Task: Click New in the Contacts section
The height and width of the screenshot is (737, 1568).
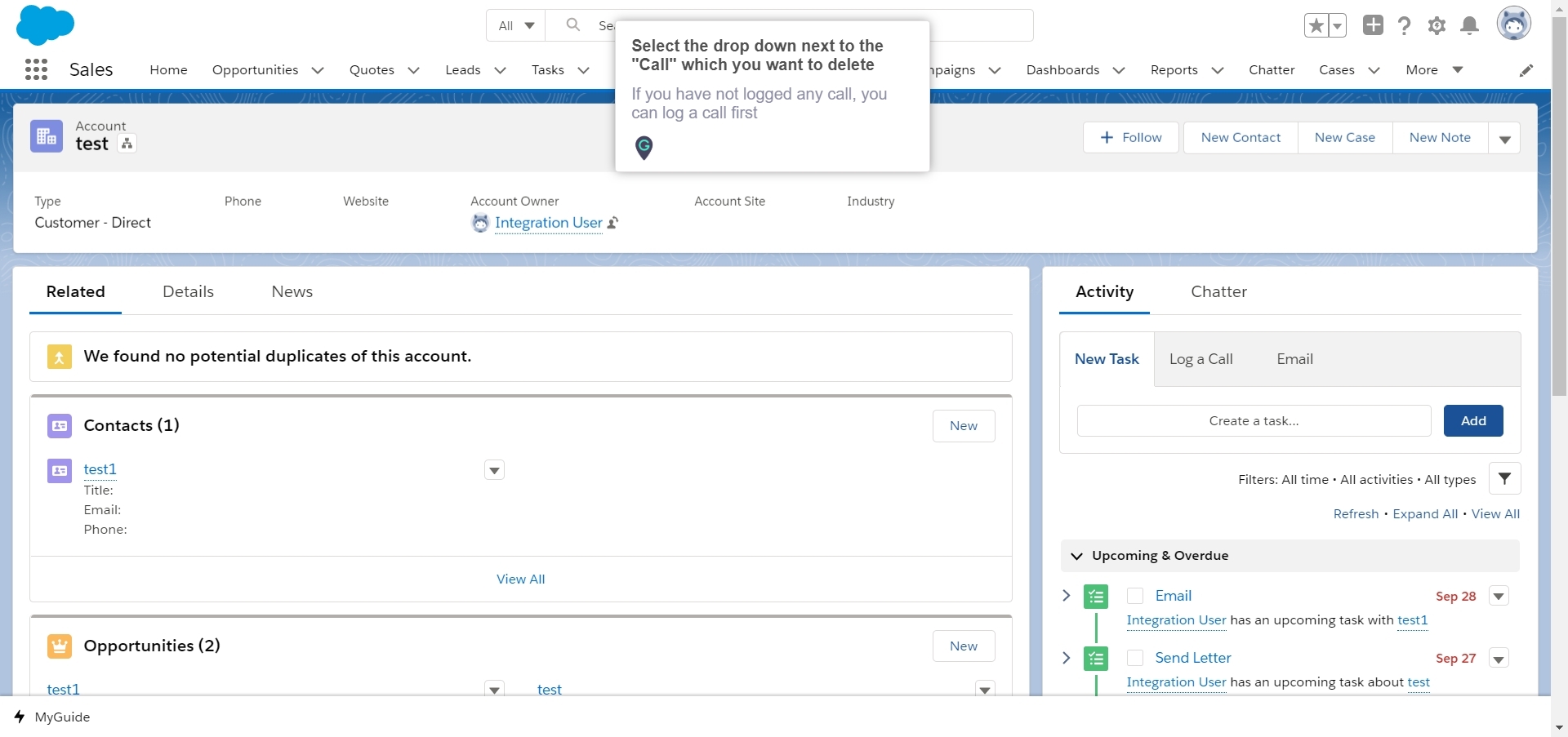Action: [964, 426]
